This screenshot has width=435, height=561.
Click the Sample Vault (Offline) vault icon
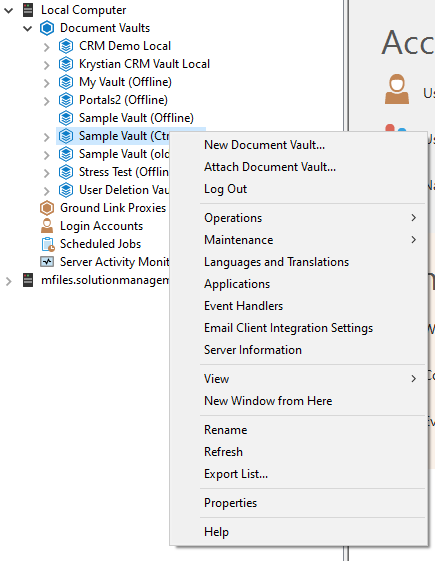pyautogui.click(x=66, y=118)
